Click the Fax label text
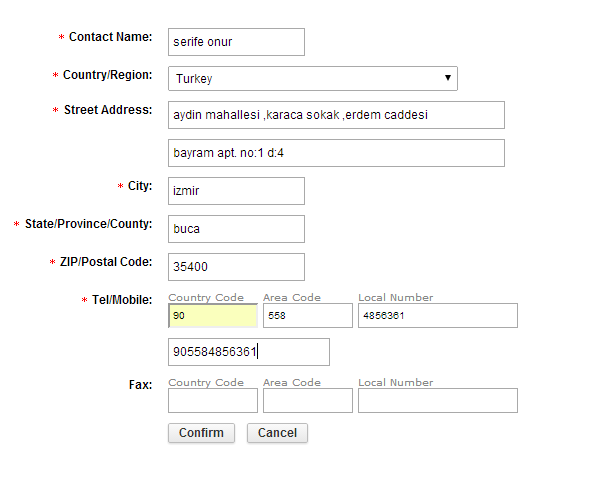 tap(140, 385)
